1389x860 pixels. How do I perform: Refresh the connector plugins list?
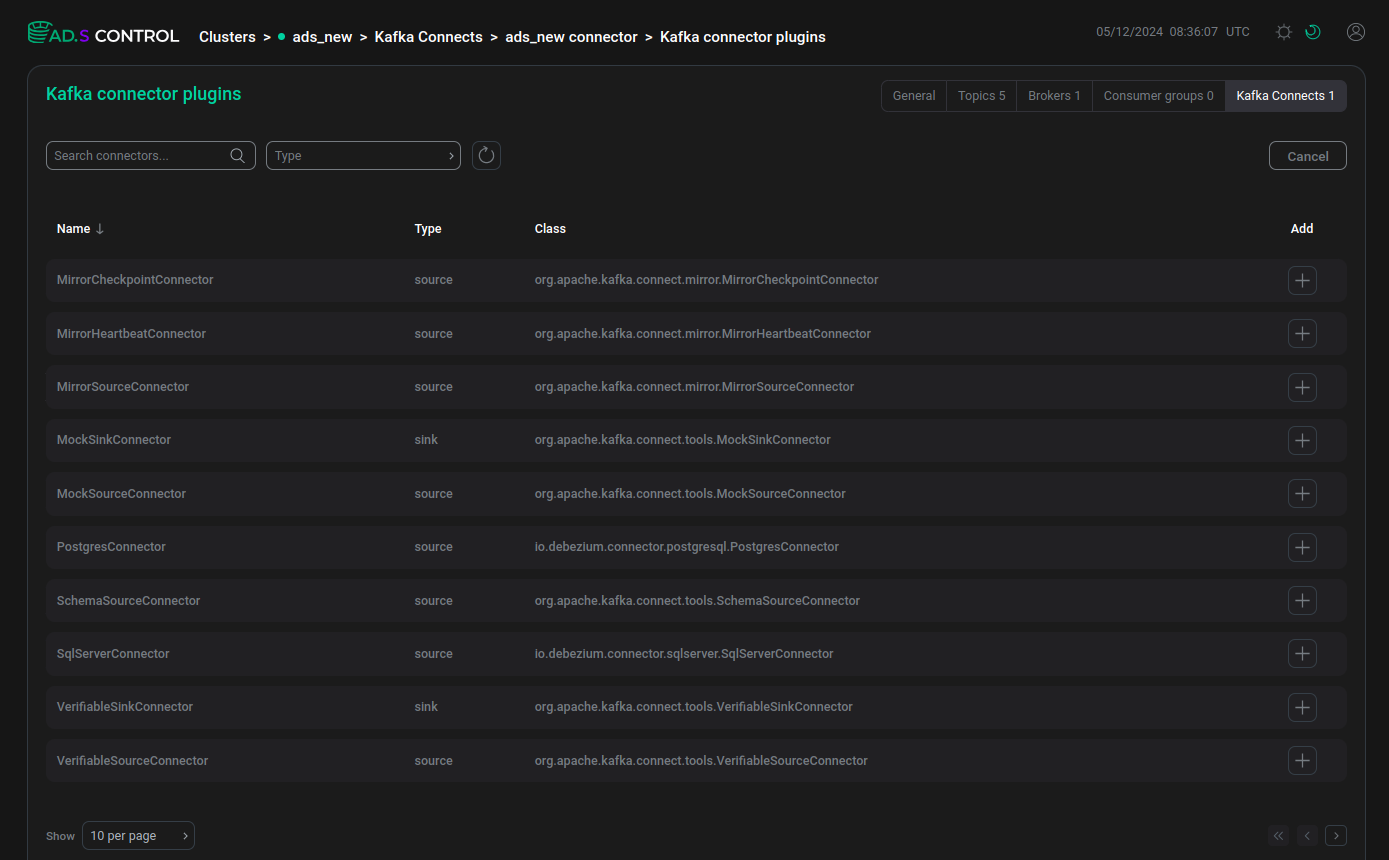[486, 155]
